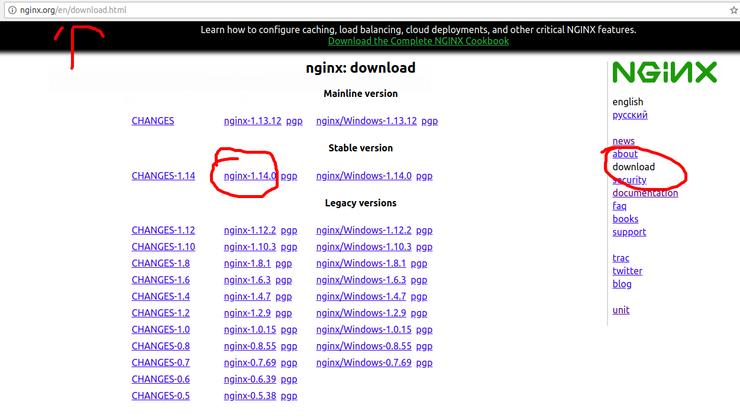740x418 pixels.
Task: Bookmark this page with the star icon
Action: 733,10
